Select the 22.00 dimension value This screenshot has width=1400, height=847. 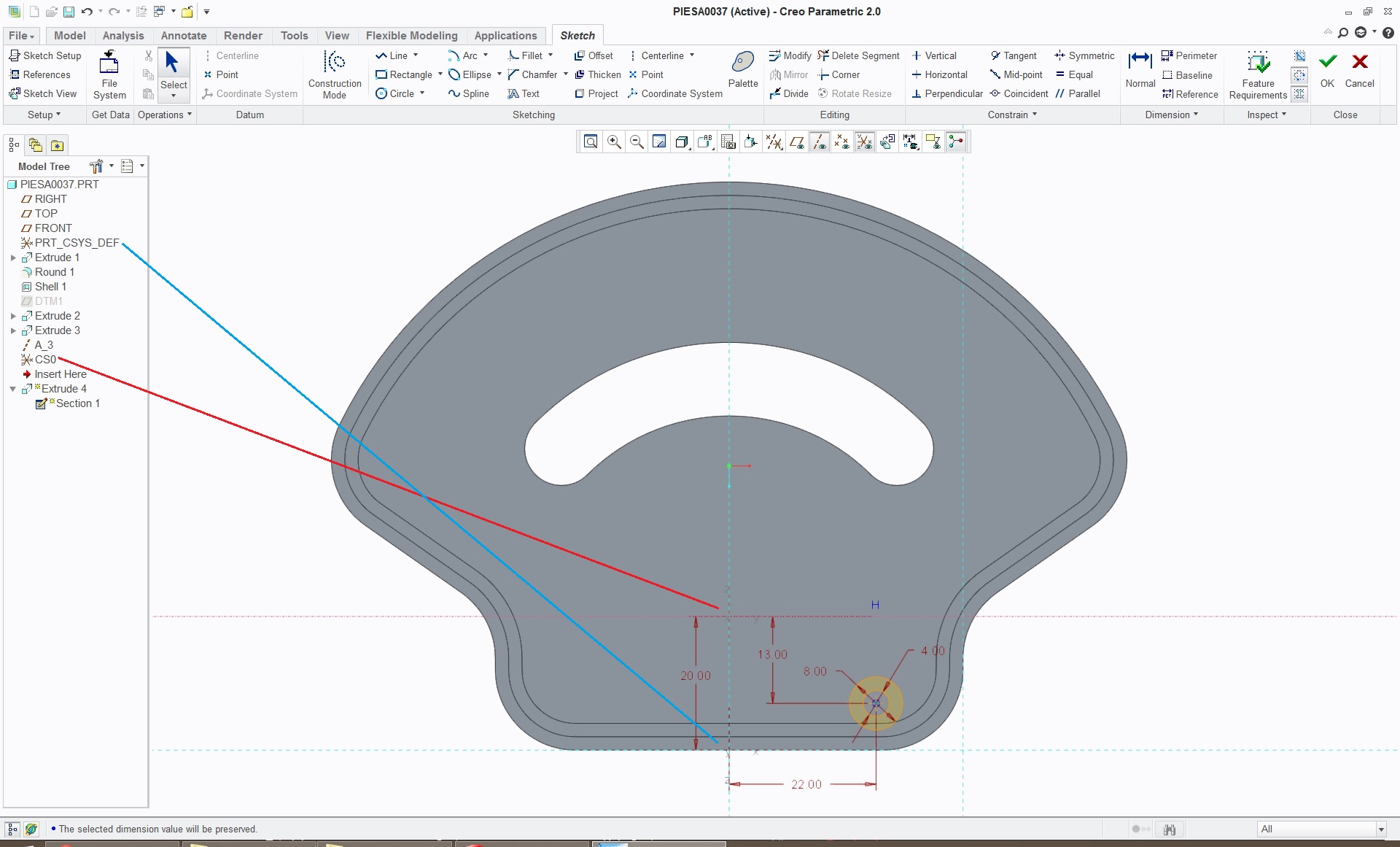point(806,785)
